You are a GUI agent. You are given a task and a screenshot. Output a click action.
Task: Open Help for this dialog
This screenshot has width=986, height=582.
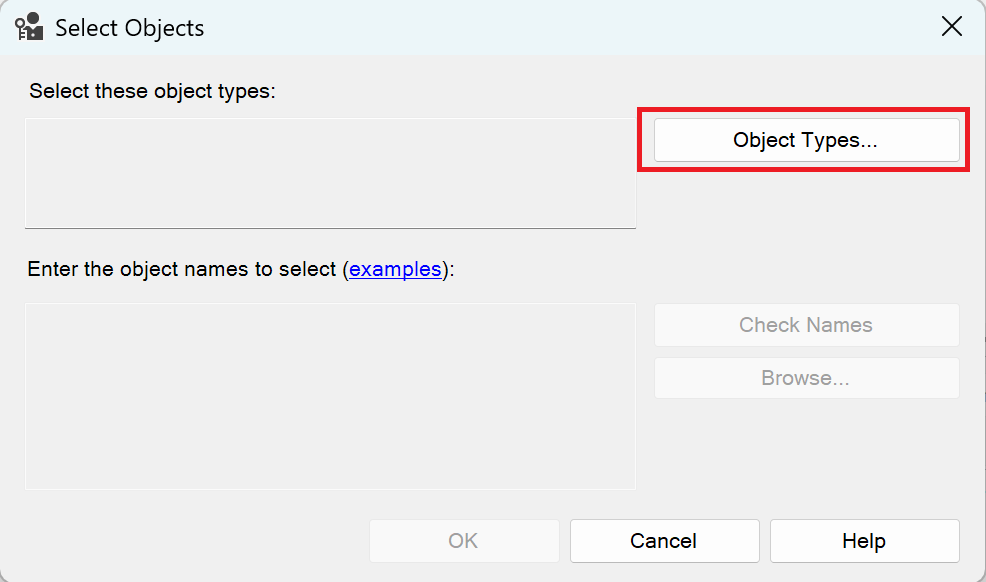click(864, 541)
